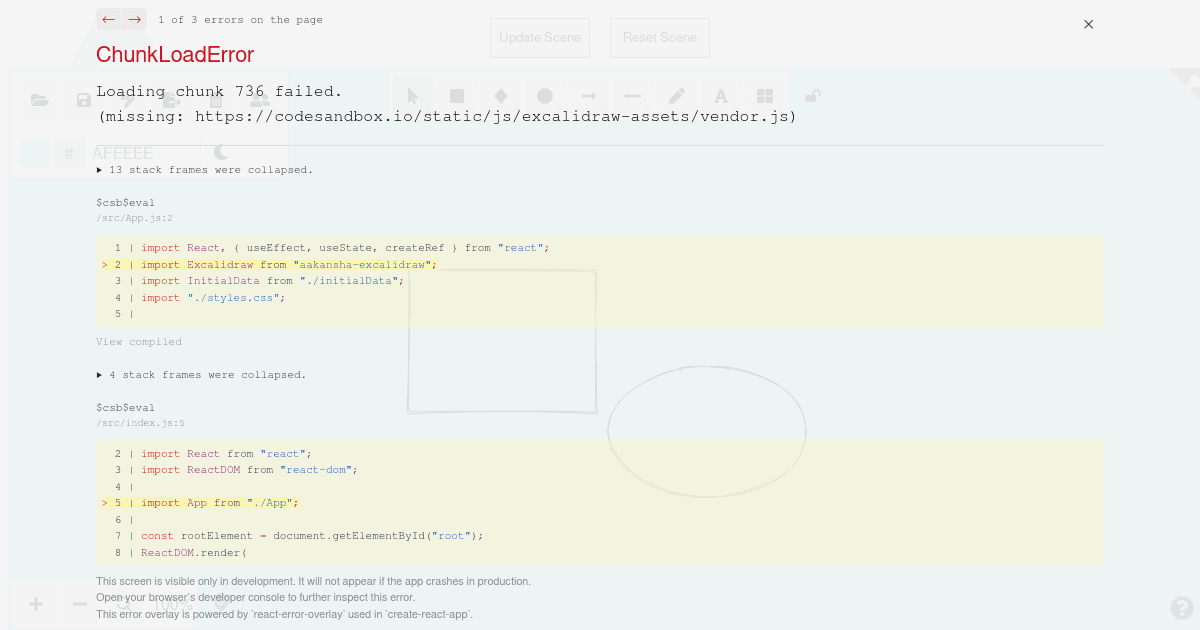Select the Diamond tool
This screenshot has height=630, width=1200.
tap(501, 95)
